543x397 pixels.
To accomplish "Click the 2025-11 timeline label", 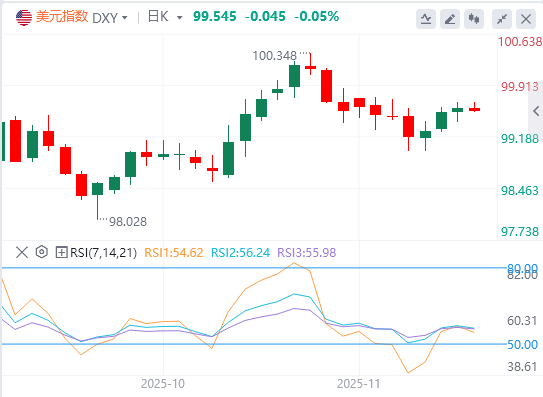I will point(358,384).
